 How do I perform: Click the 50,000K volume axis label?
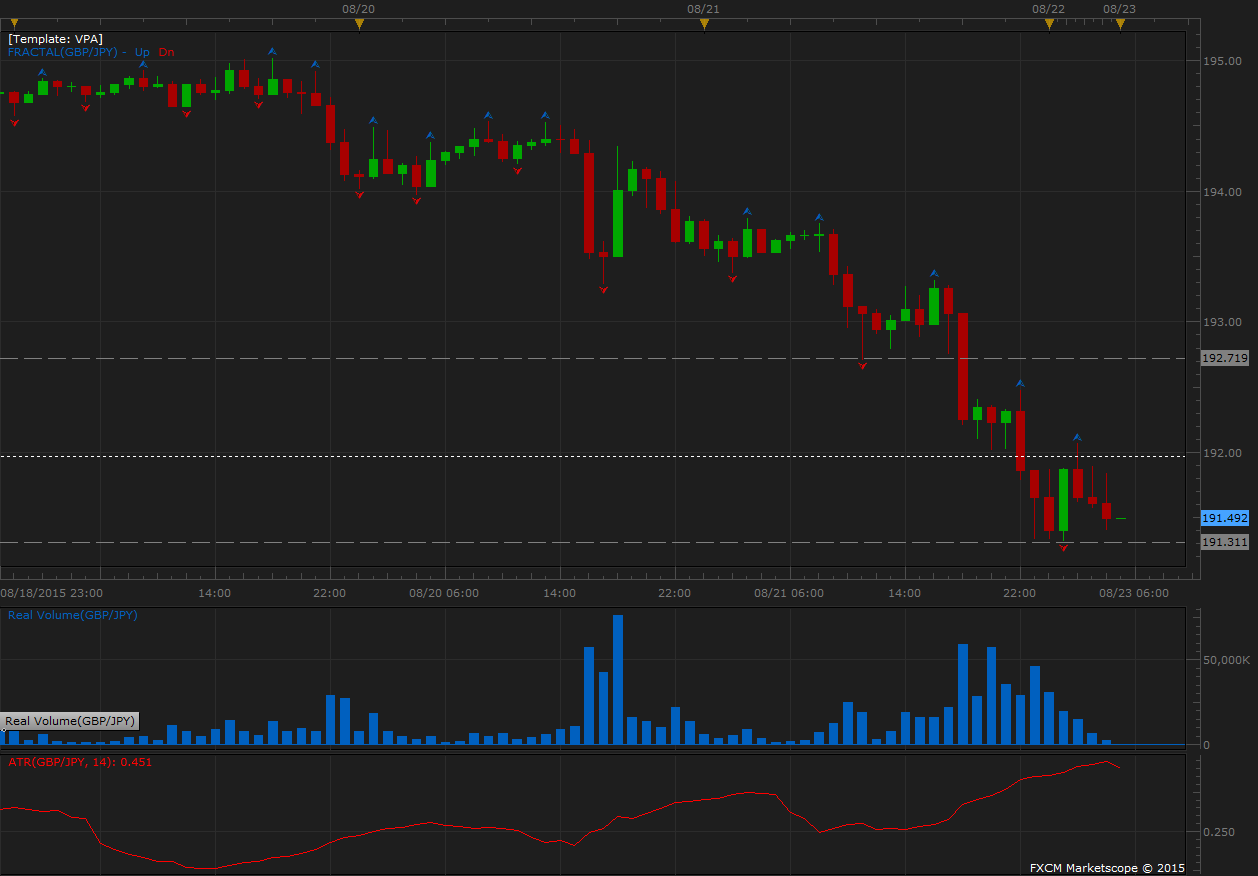[1227, 660]
